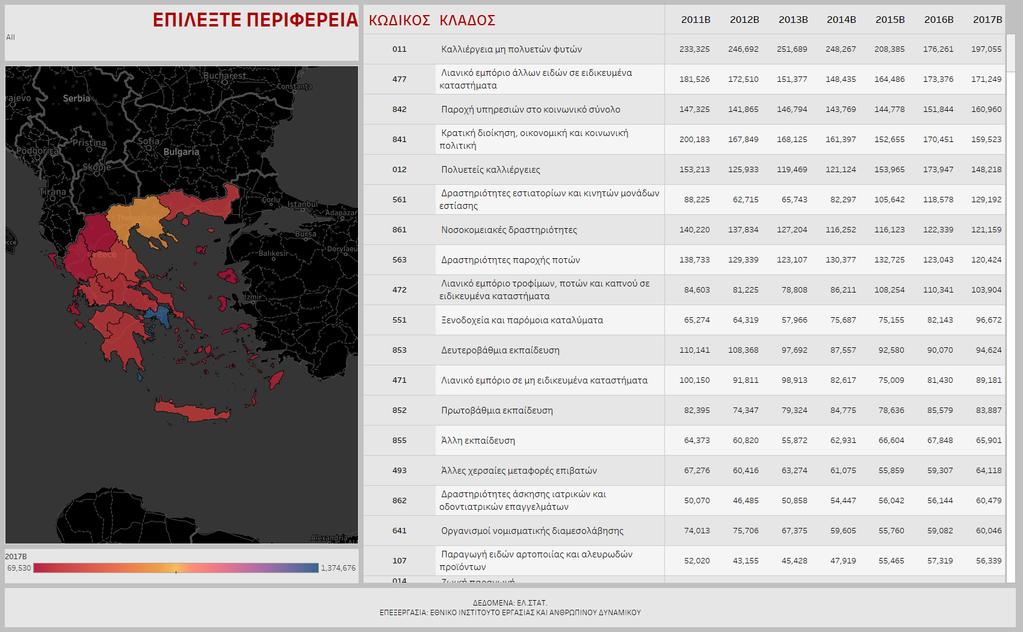Viewport: 1023px width, 632px height.
Task: Click cell value 129,192
Action: coord(986,200)
